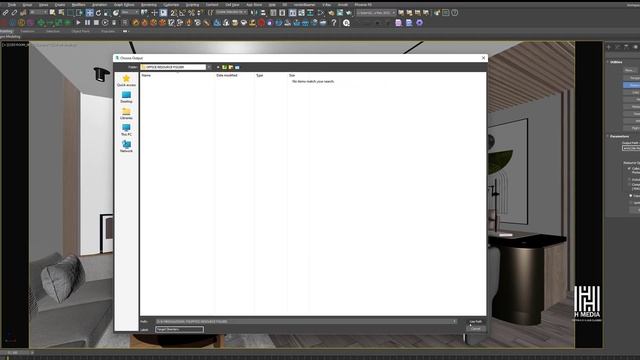Go to Desktop in dialog sidebar
The image size is (640, 360).
[x=126, y=97]
